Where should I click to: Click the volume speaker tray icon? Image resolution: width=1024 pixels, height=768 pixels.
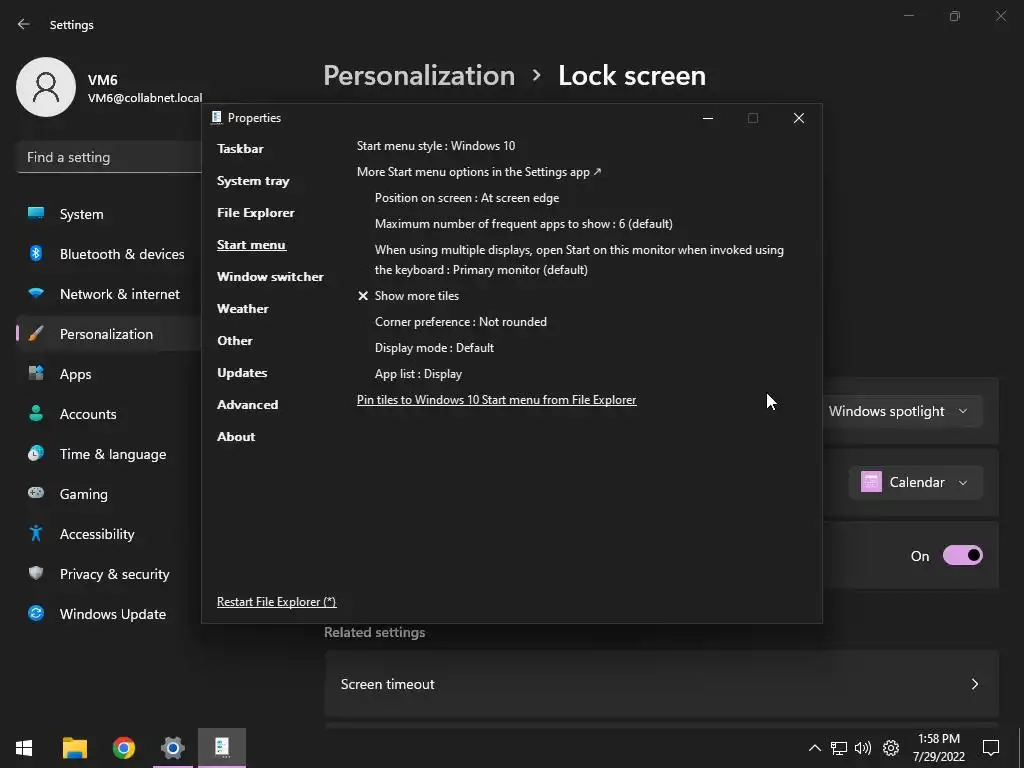863,748
